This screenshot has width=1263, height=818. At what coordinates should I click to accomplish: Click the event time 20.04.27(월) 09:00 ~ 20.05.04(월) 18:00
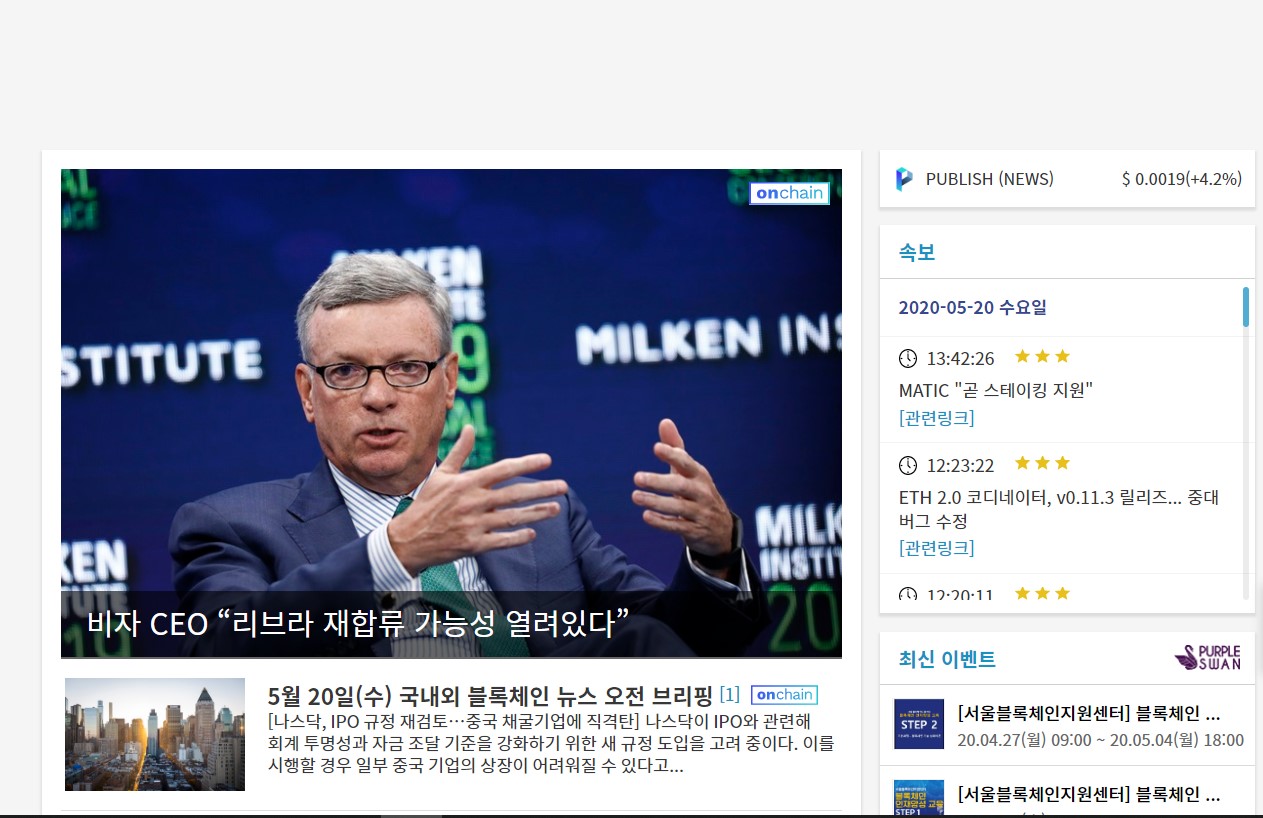tap(1100, 741)
